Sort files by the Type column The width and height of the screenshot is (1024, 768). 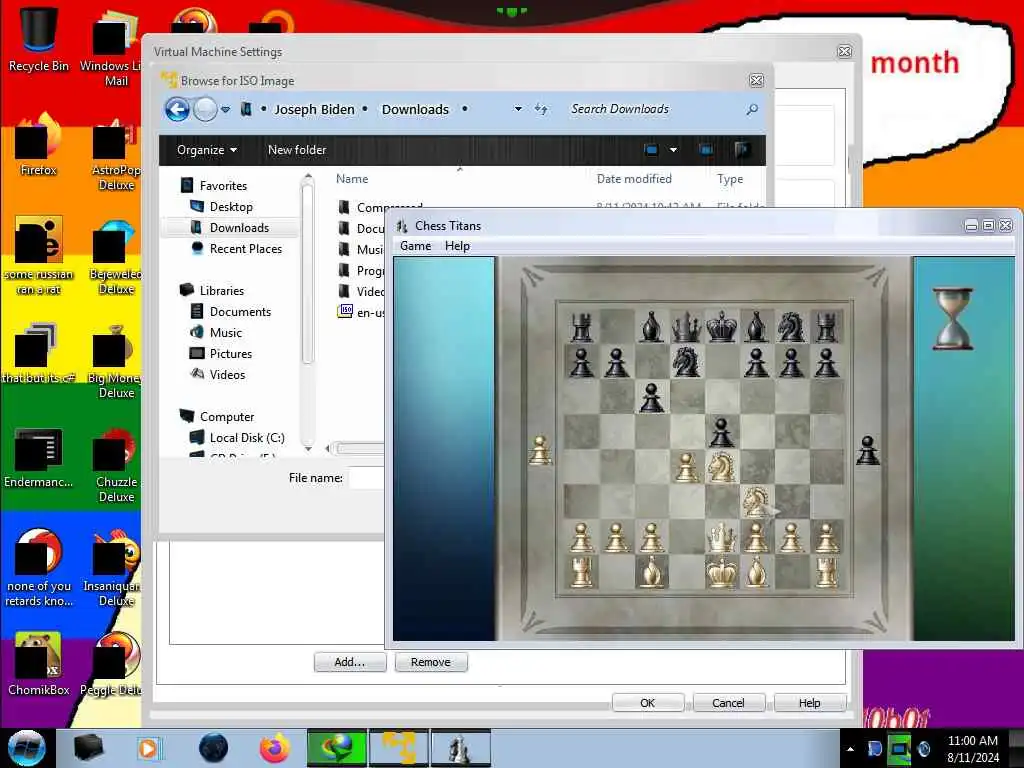(729, 179)
